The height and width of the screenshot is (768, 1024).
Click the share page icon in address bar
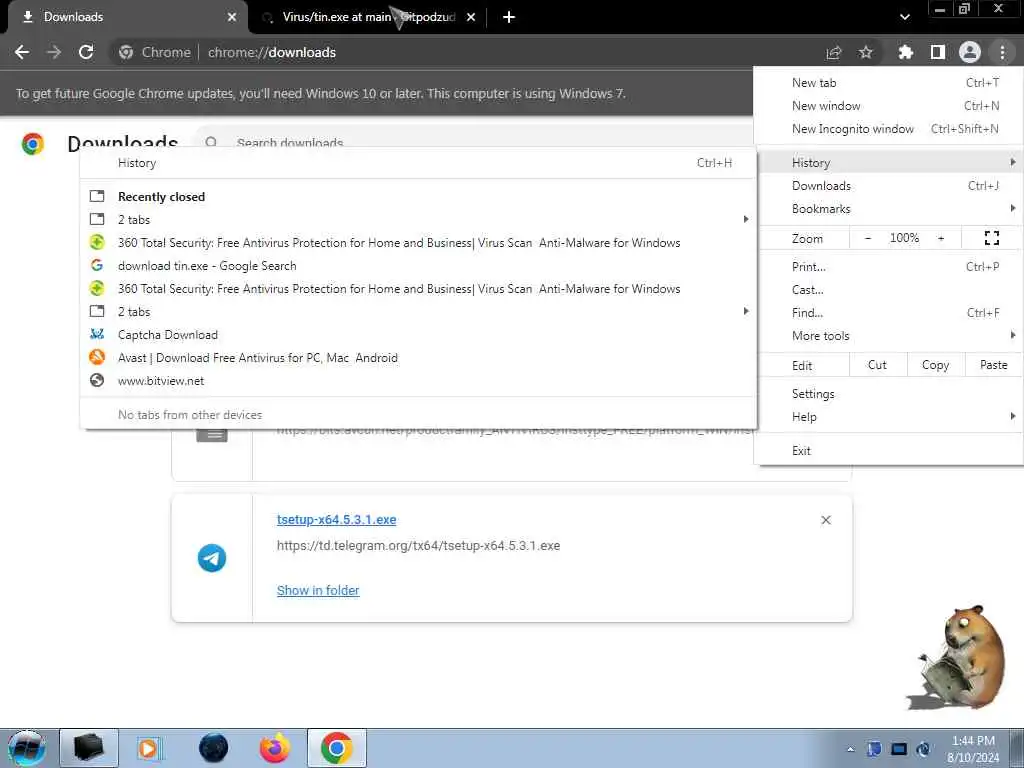point(834,53)
